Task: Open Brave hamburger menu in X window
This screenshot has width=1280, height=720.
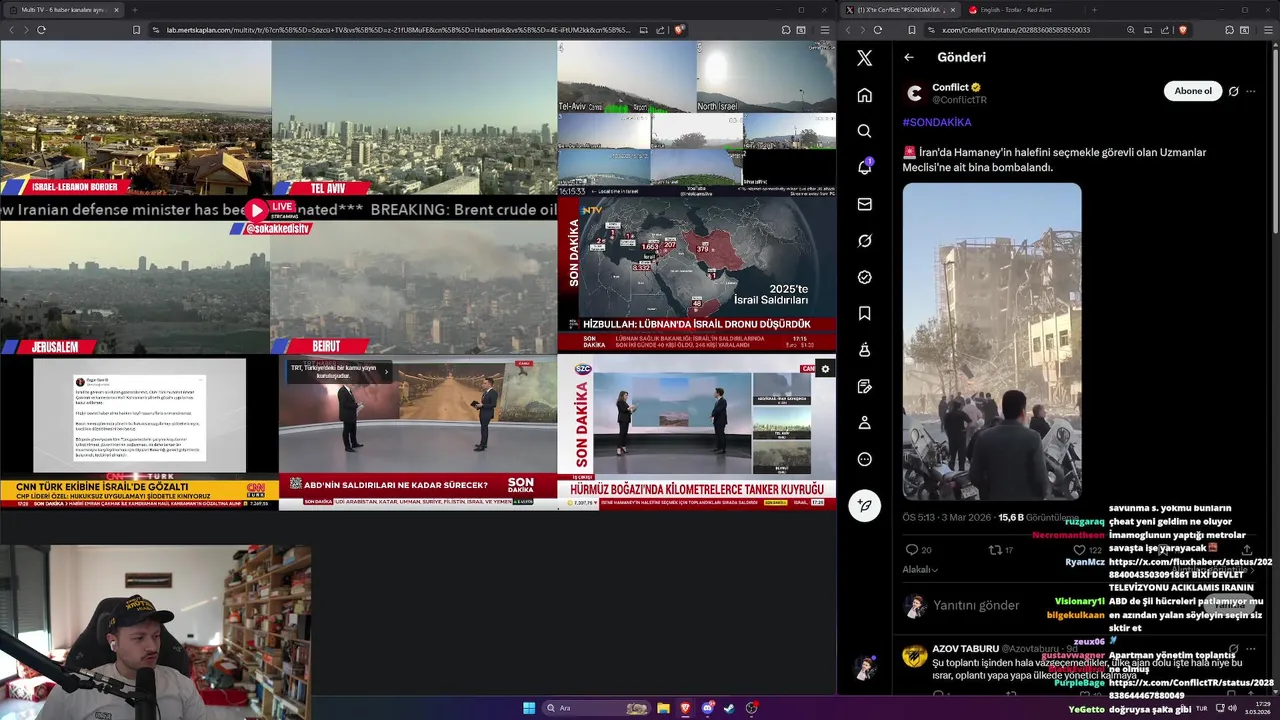Action: (1267, 30)
